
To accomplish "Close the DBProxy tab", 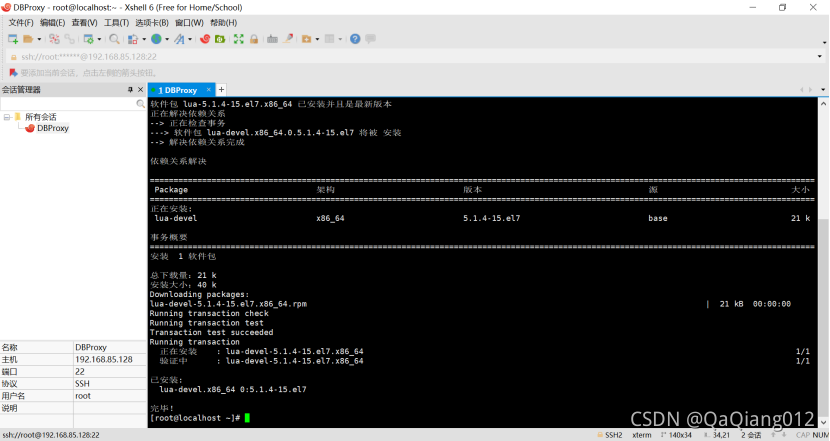I will coord(209,89).
